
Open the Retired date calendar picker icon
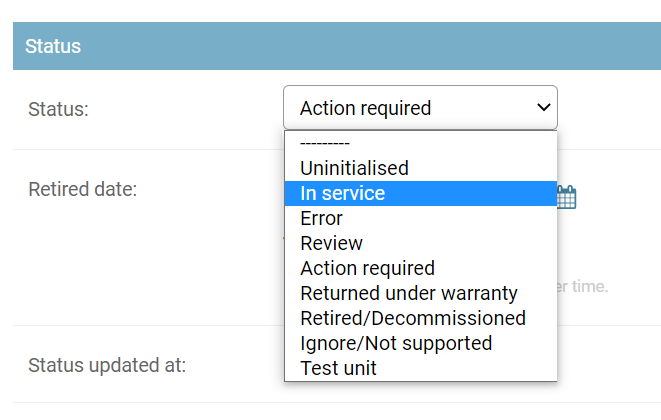click(567, 196)
